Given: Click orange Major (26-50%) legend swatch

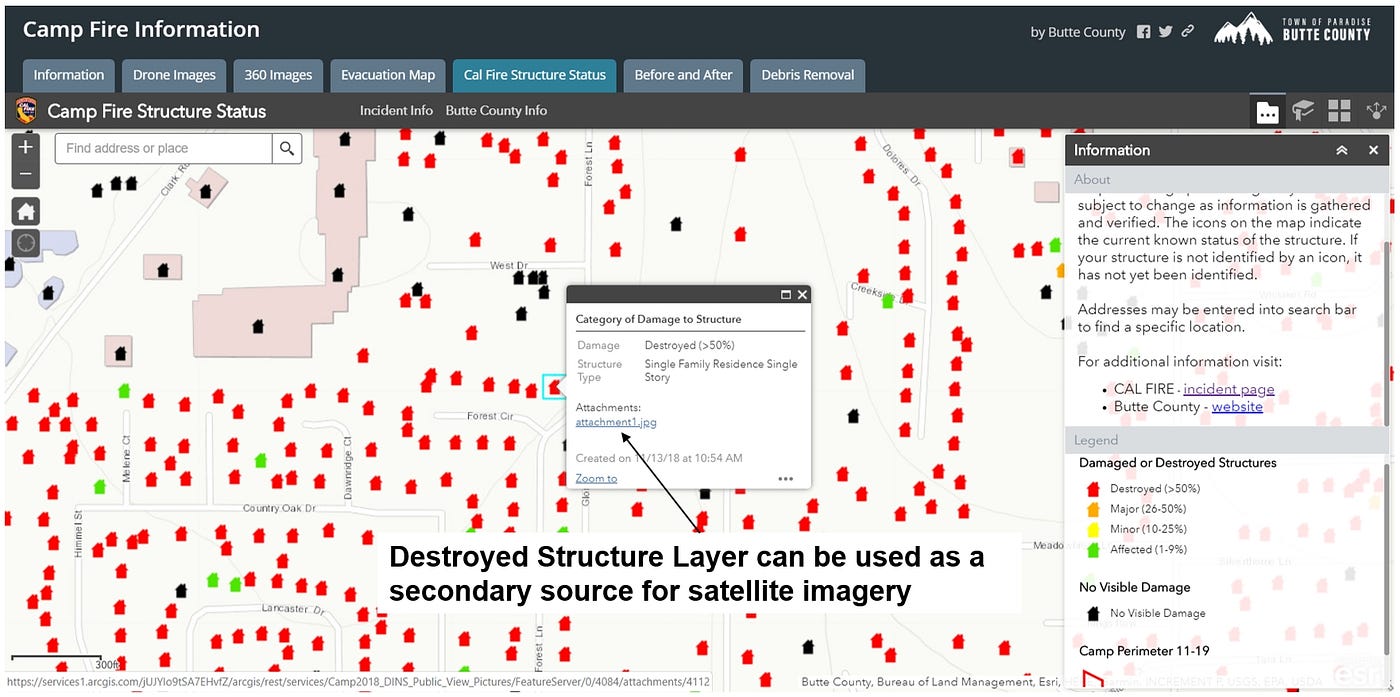Looking at the screenshot, I should tap(1092, 509).
